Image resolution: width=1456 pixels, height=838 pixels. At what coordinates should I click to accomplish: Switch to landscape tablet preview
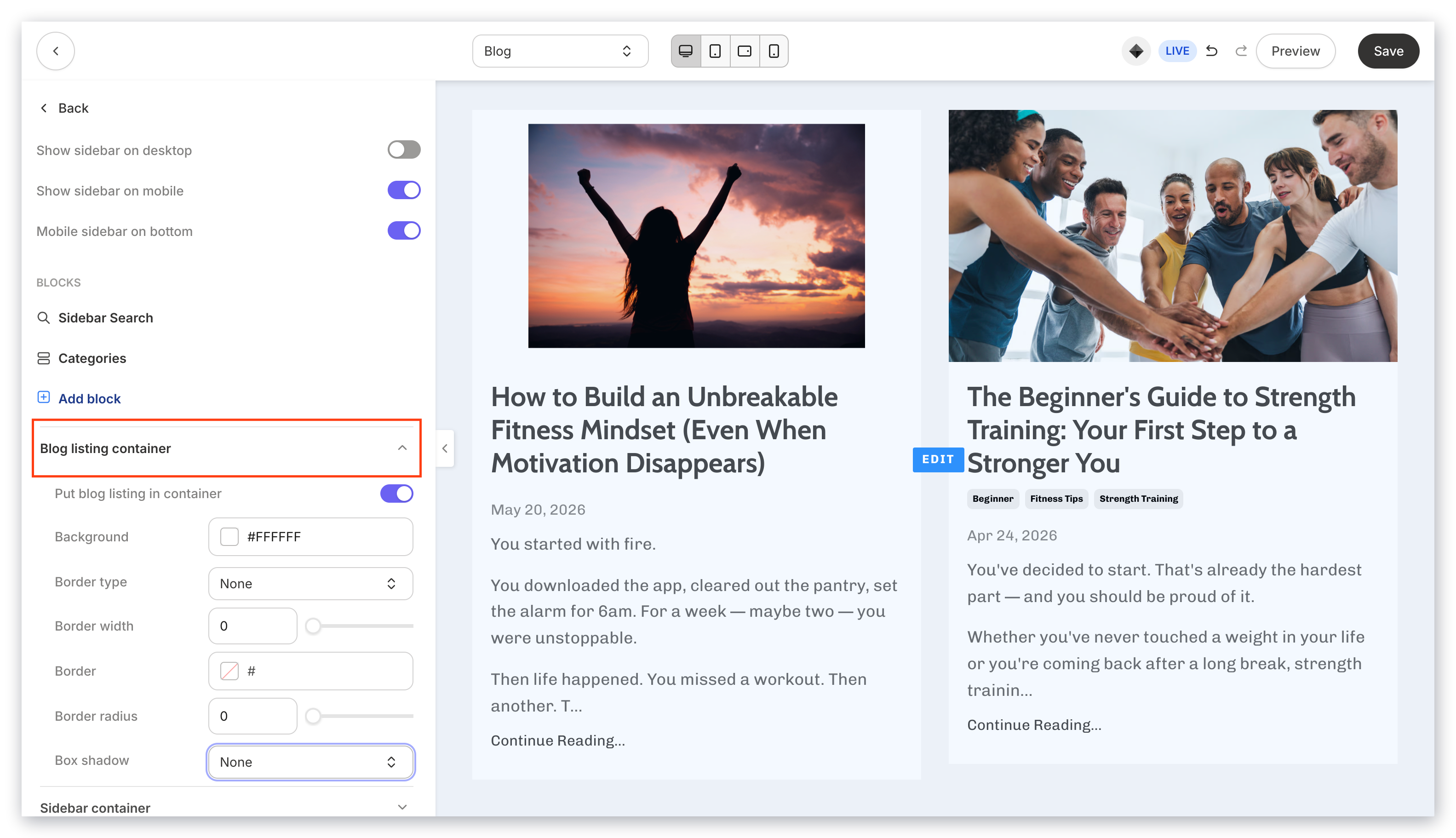(x=744, y=51)
